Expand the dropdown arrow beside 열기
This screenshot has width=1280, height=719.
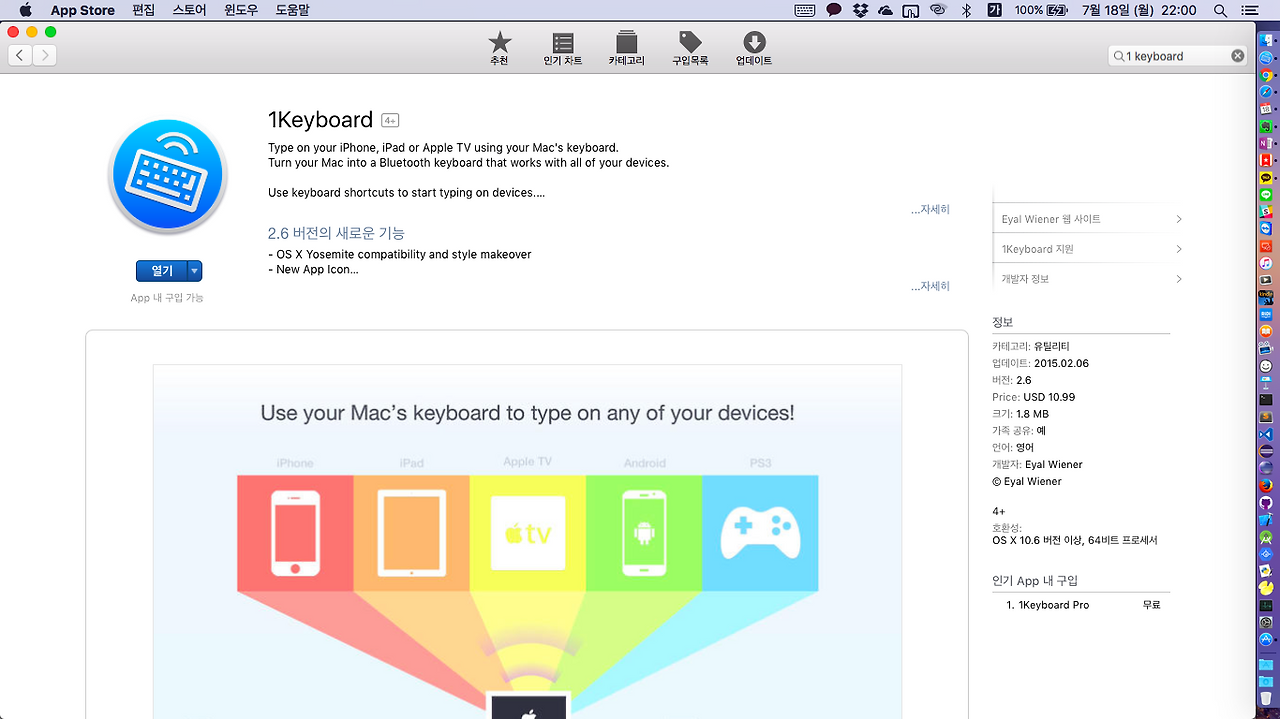click(195, 271)
